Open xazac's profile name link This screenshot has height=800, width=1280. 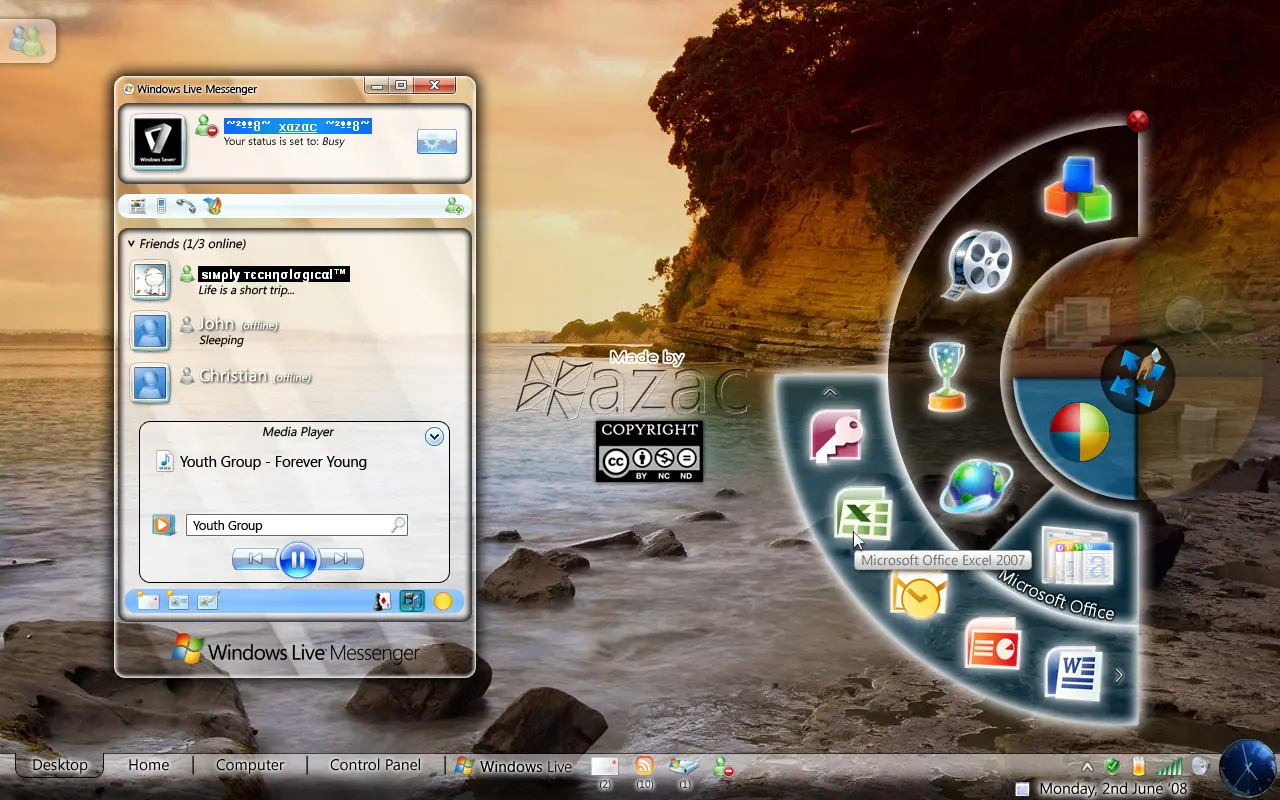point(297,126)
